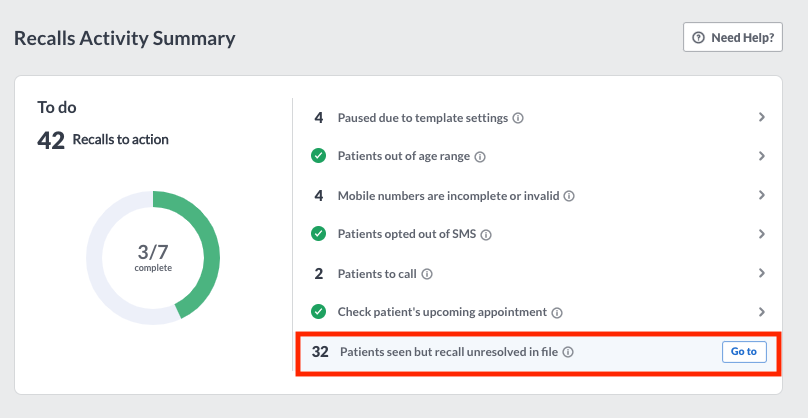808x418 pixels.
Task: Click info icon beside Paused due to template settings
Action: click(518, 119)
